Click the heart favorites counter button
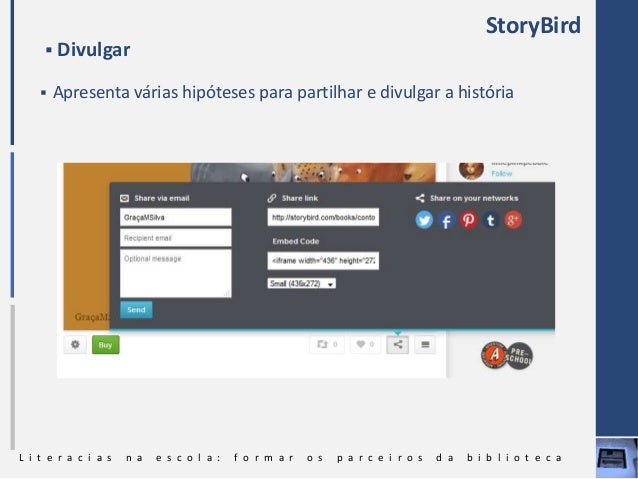Viewport: 638px width, 479px height. (365, 345)
